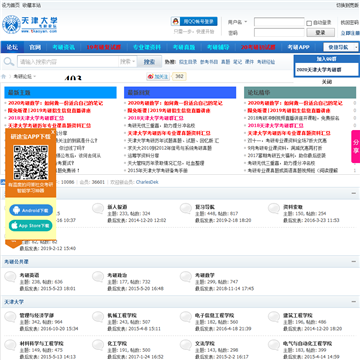Click the magnifier icon beside search box
The width and height of the screenshot is (360, 360).
[8, 62]
